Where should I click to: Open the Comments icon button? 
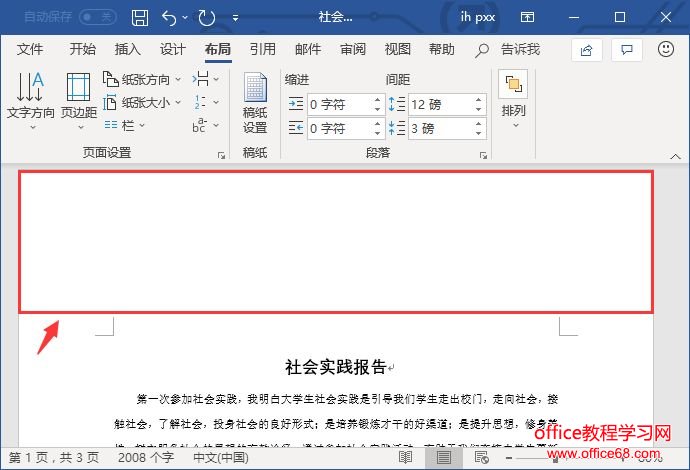click(627, 50)
